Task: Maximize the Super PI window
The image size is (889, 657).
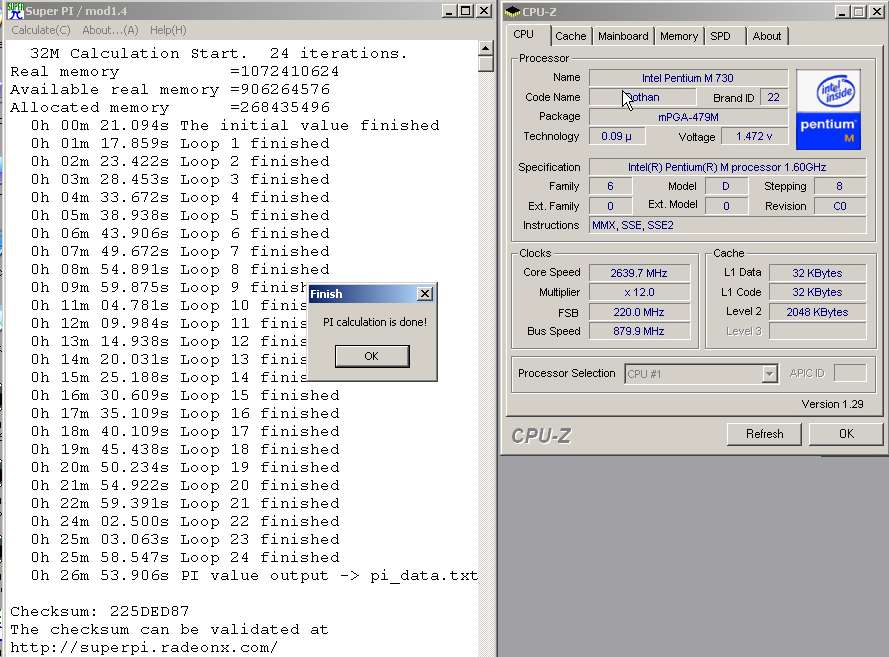Action: click(466, 11)
